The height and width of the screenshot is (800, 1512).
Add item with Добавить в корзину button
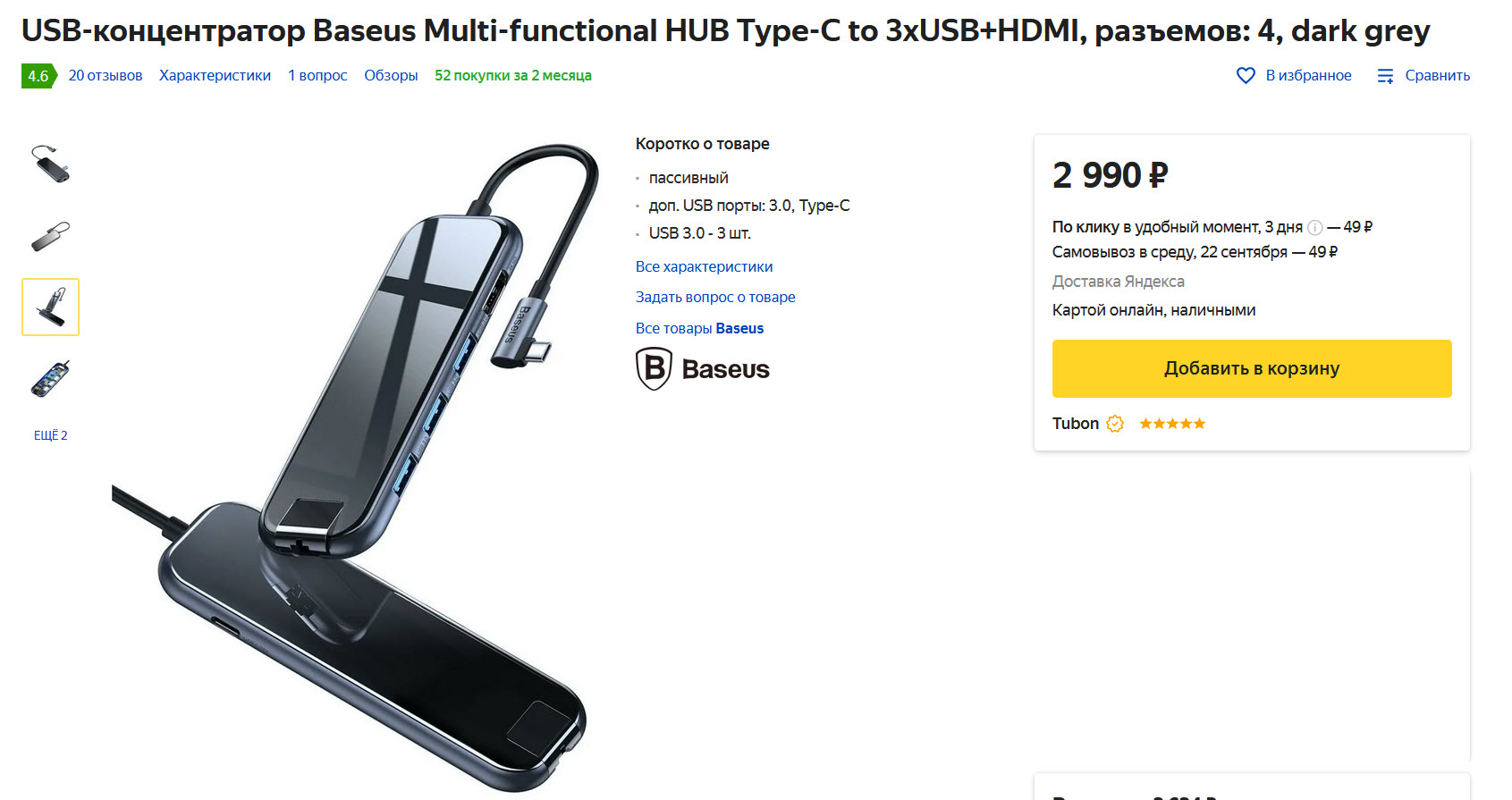tap(1252, 368)
